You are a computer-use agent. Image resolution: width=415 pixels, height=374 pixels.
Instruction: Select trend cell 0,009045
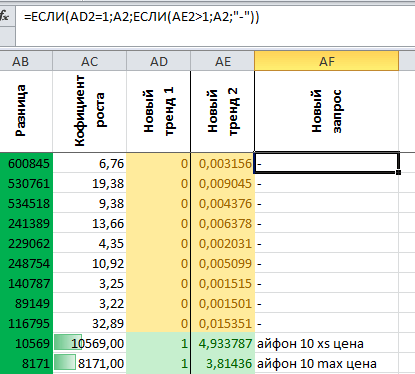(x=222, y=183)
